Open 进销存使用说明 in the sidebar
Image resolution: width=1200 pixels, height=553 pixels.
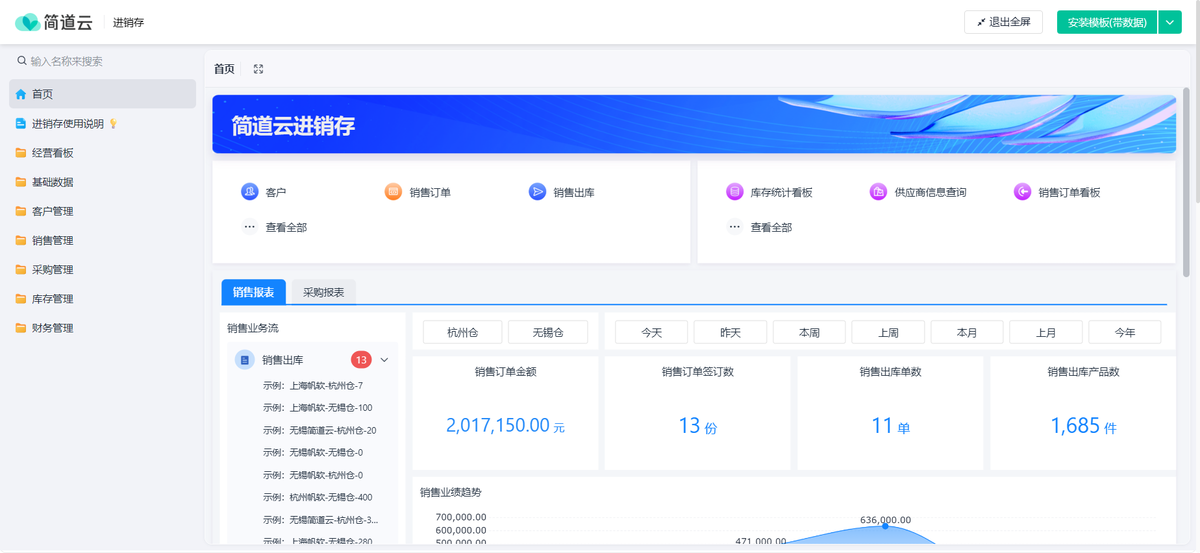pos(103,124)
